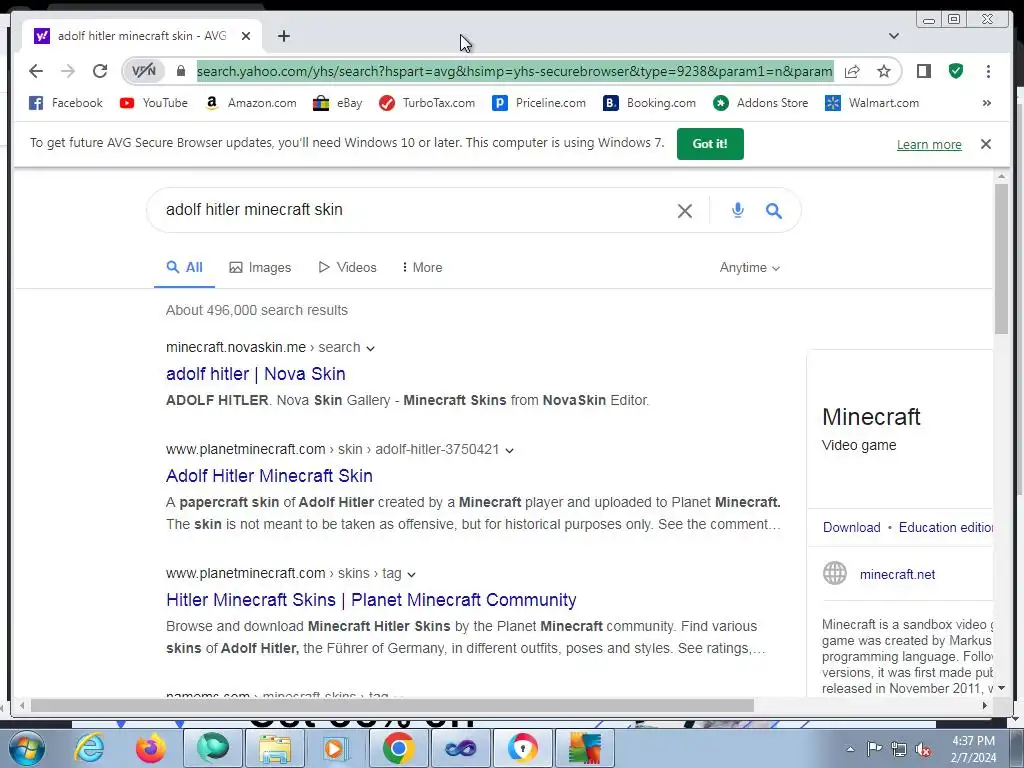Launch Internet Explorer from the taskbar
The height and width of the screenshot is (768, 1024).
pos(89,748)
